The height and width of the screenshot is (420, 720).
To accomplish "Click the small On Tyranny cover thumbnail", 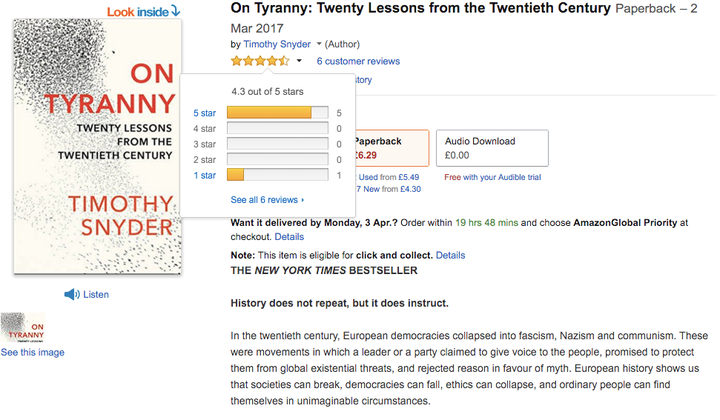I will coord(23,328).
